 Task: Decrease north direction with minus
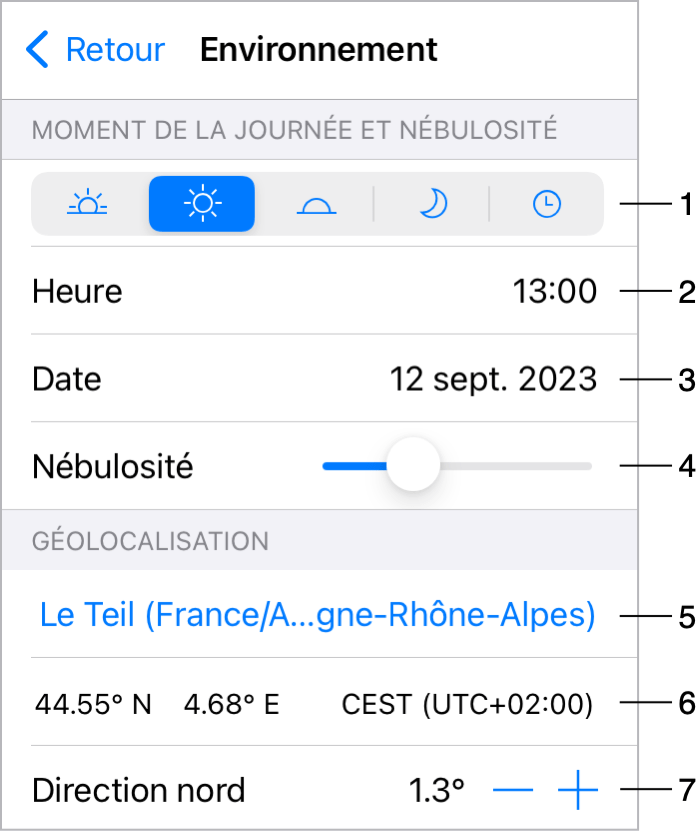[513, 790]
